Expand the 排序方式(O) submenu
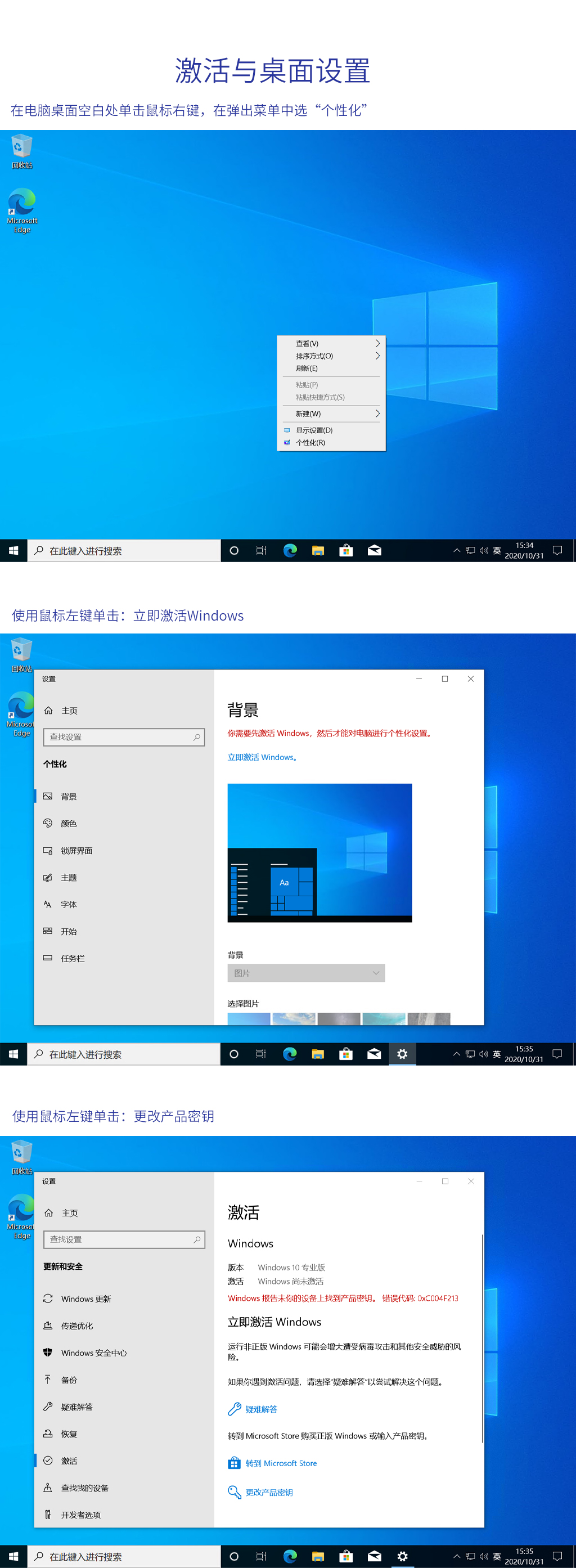The height and width of the screenshot is (1568, 576). click(331, 356)
